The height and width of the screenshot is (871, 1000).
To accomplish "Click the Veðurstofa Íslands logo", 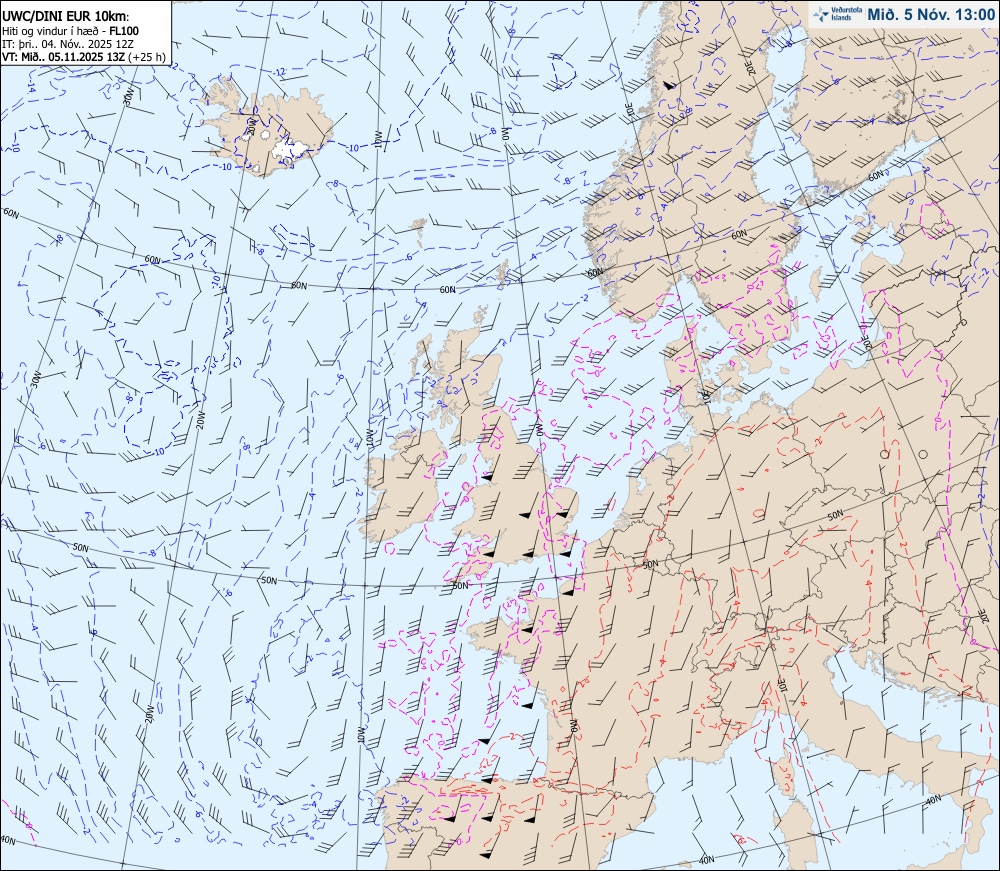I will click(x=836, y=15).
